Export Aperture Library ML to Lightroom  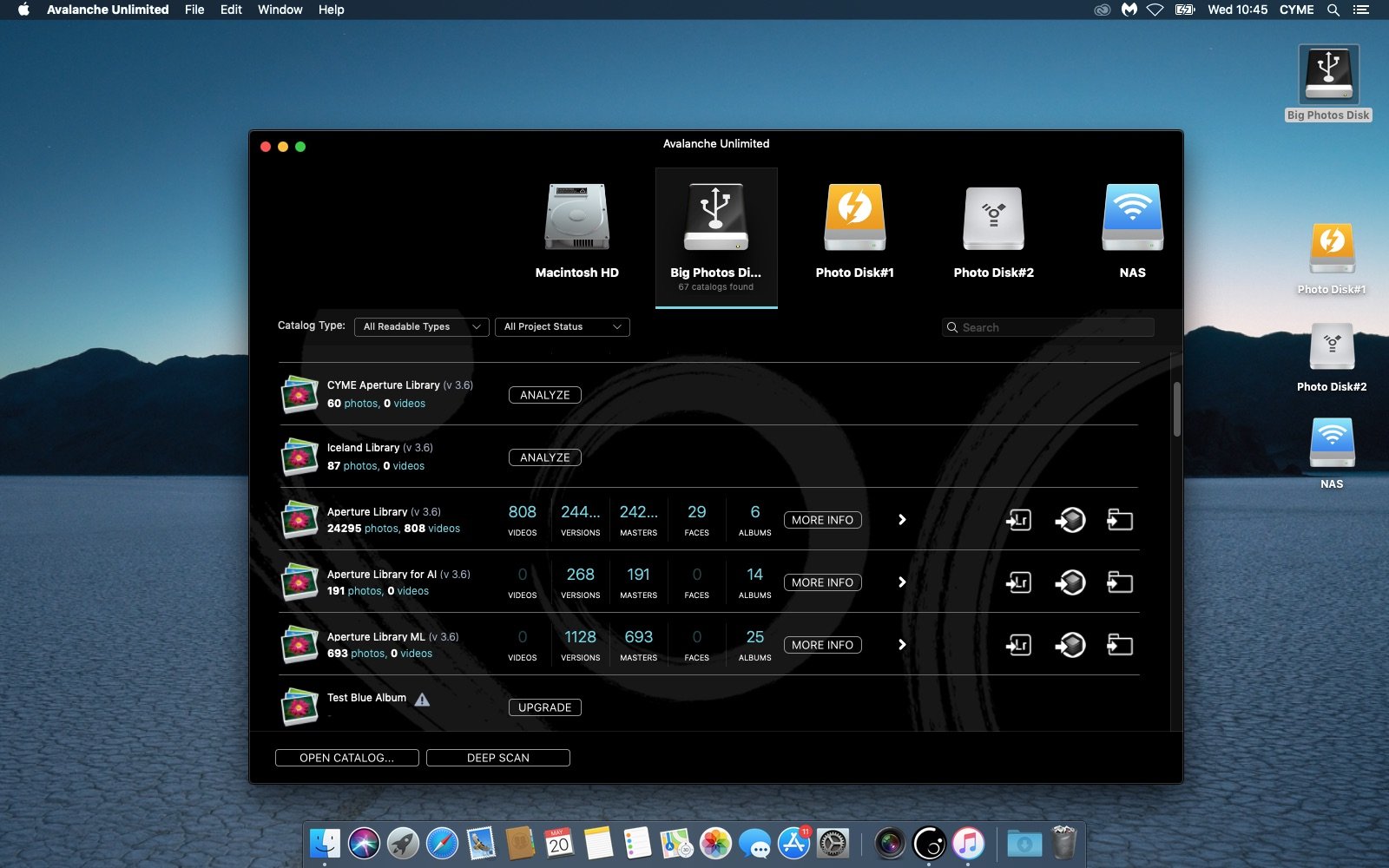point(1018,645)
